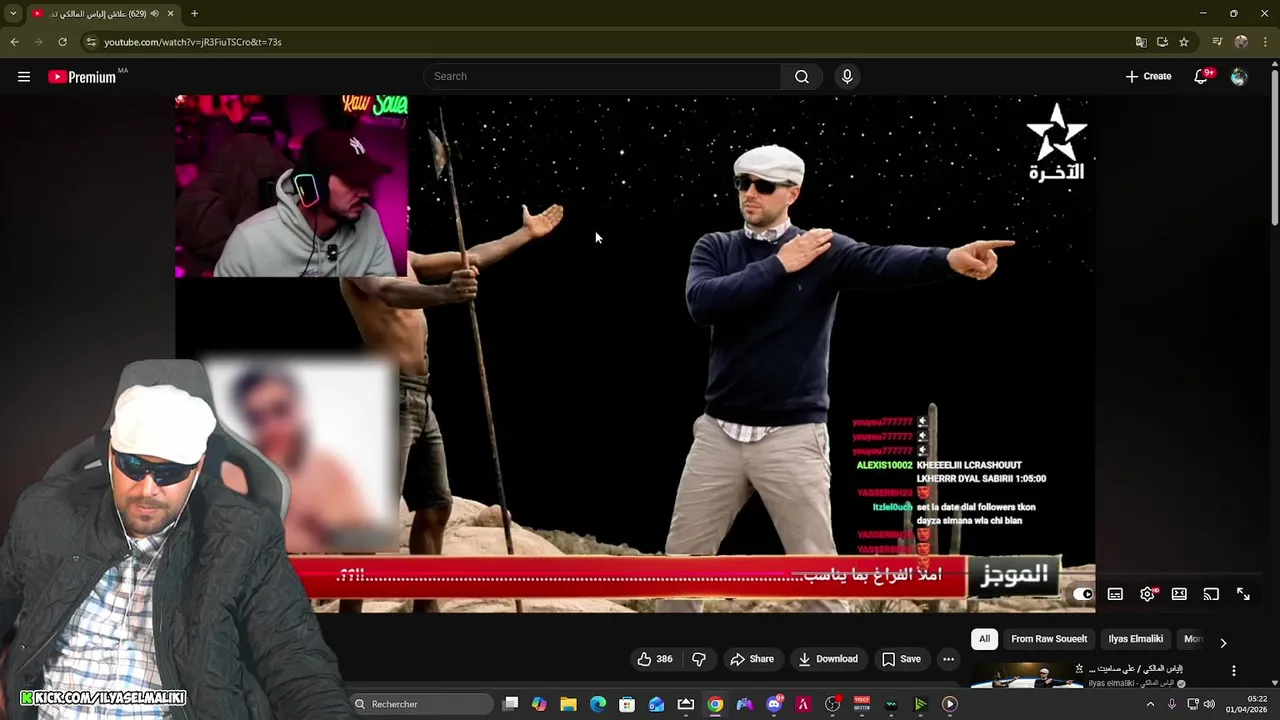This screenshot has width=1280, height=720.
Task: Go to the YouTube Premium home logo
Action: tap(82, 77)
